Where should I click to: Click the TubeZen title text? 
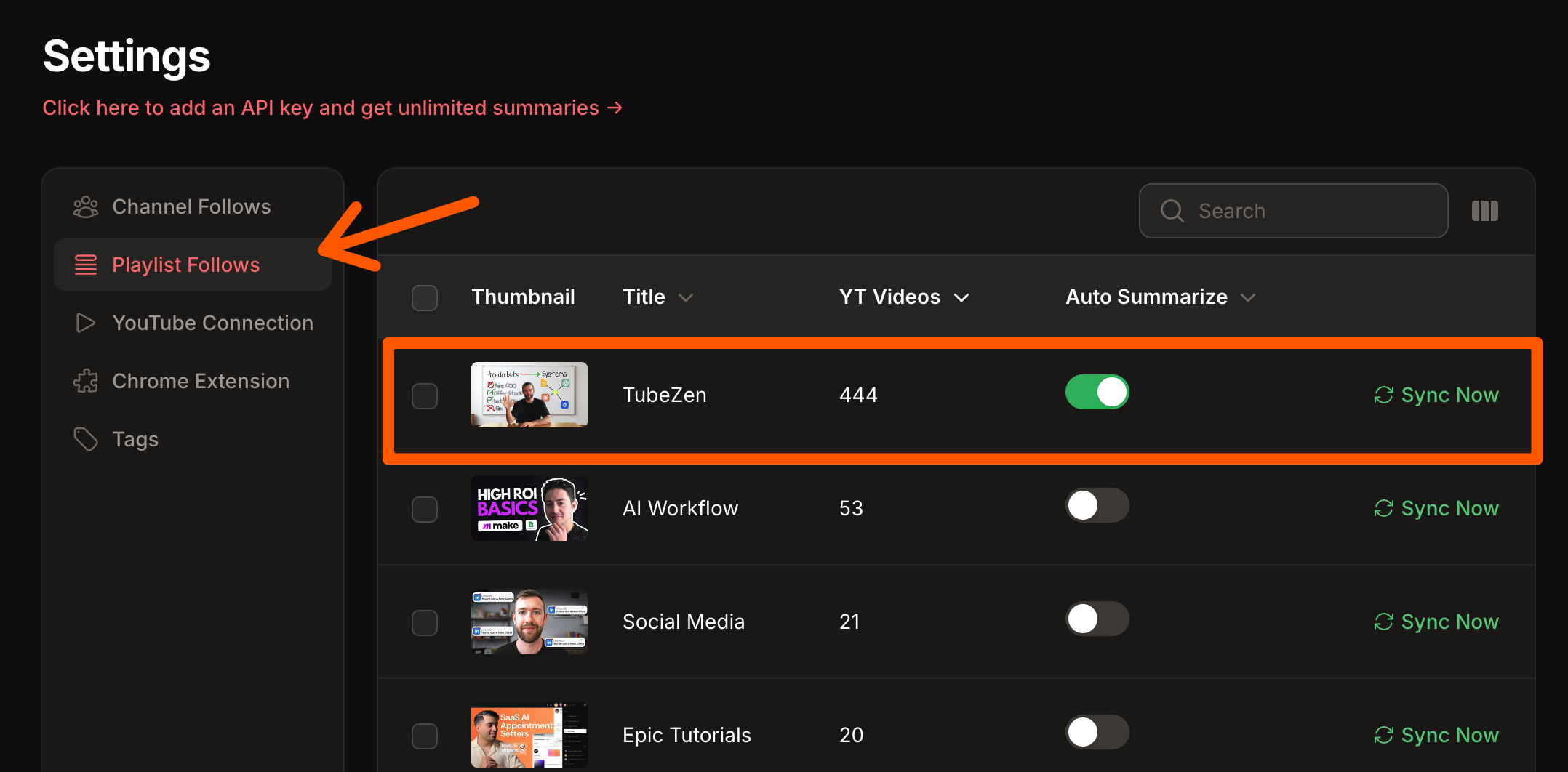[665, 395]
